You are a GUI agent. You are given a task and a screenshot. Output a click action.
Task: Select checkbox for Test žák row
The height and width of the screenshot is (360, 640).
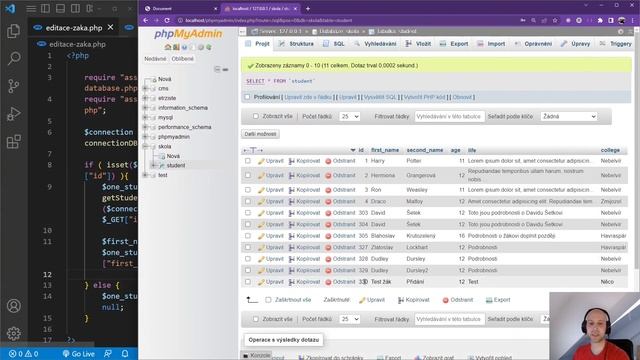(248, 282)
